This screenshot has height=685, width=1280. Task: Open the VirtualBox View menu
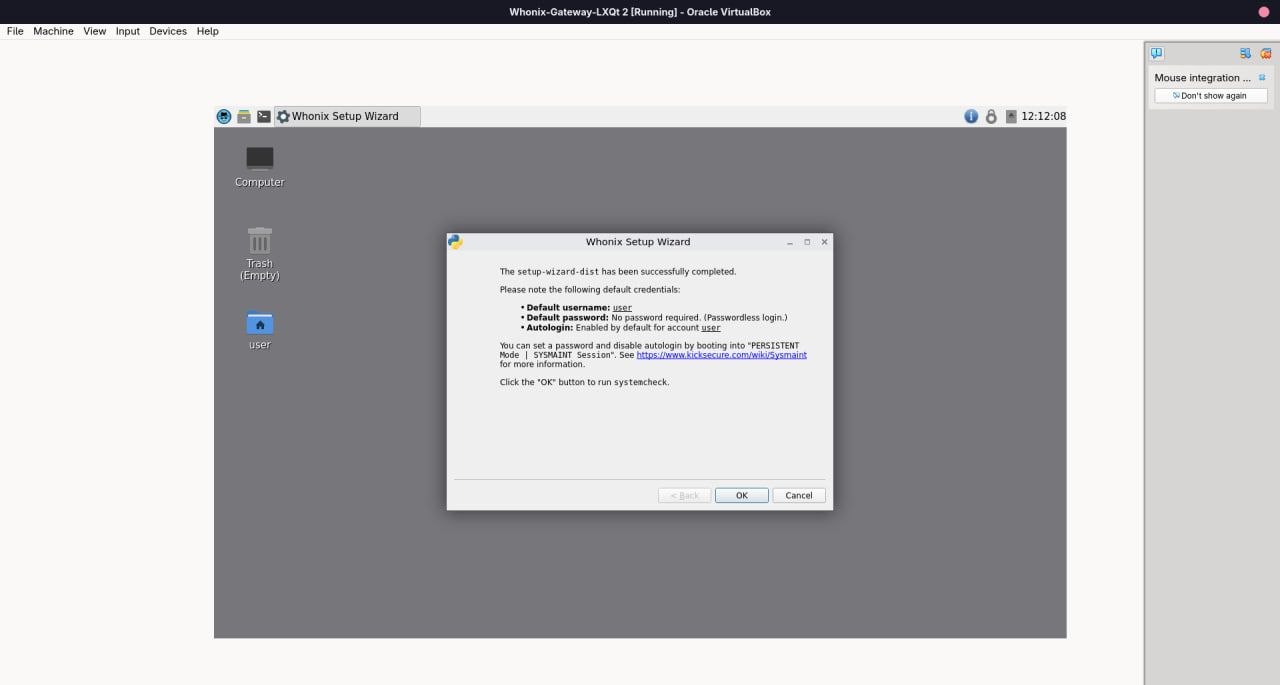[95, 31]
